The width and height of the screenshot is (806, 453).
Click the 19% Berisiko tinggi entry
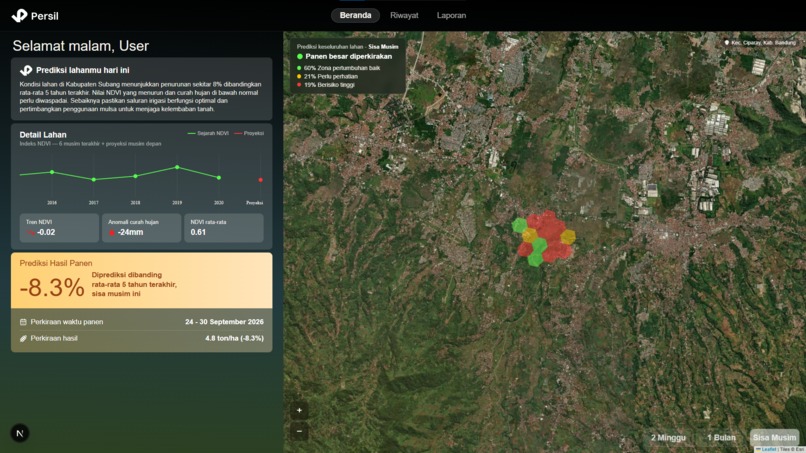[x=325, y=85]
